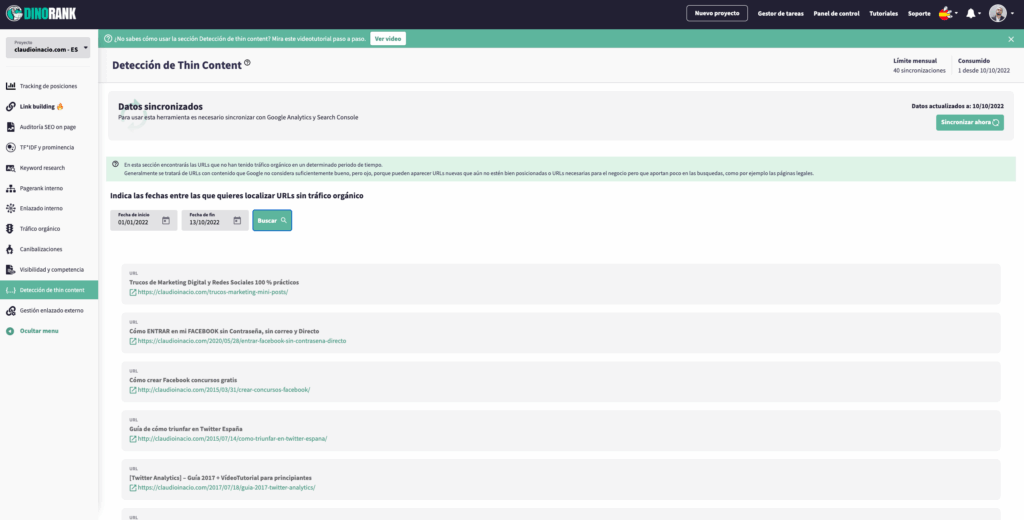Click the Spanish flag language icon
The height and width of the screenshot is (520, 1024).
point(945,13)
